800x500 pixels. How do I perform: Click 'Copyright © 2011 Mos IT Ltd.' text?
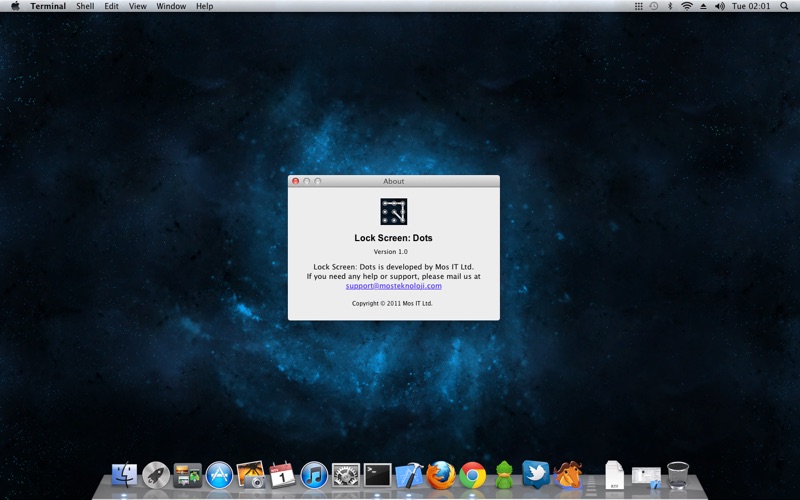click(x=392, y=303)
